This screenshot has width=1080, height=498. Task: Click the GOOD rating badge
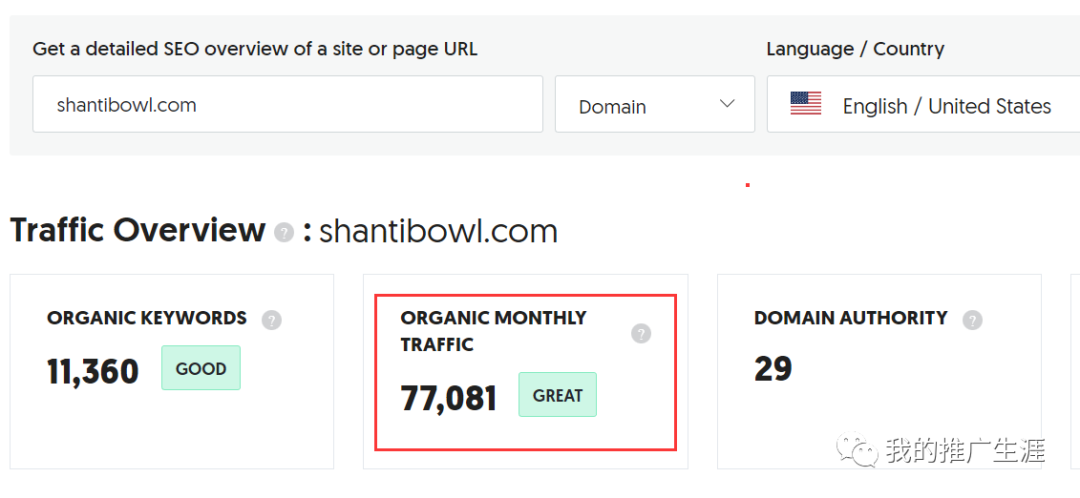tap(201, 368)
